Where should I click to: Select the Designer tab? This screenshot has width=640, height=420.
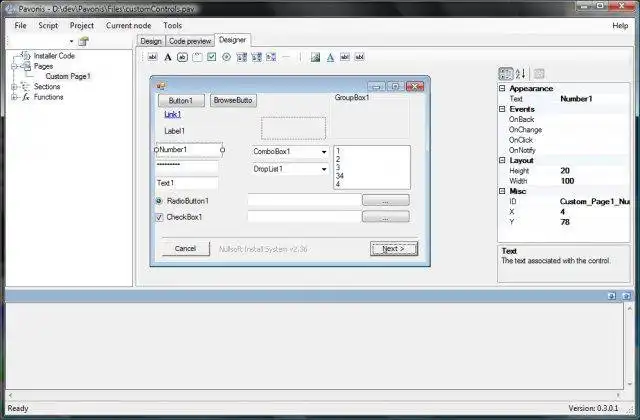(232, 40)
